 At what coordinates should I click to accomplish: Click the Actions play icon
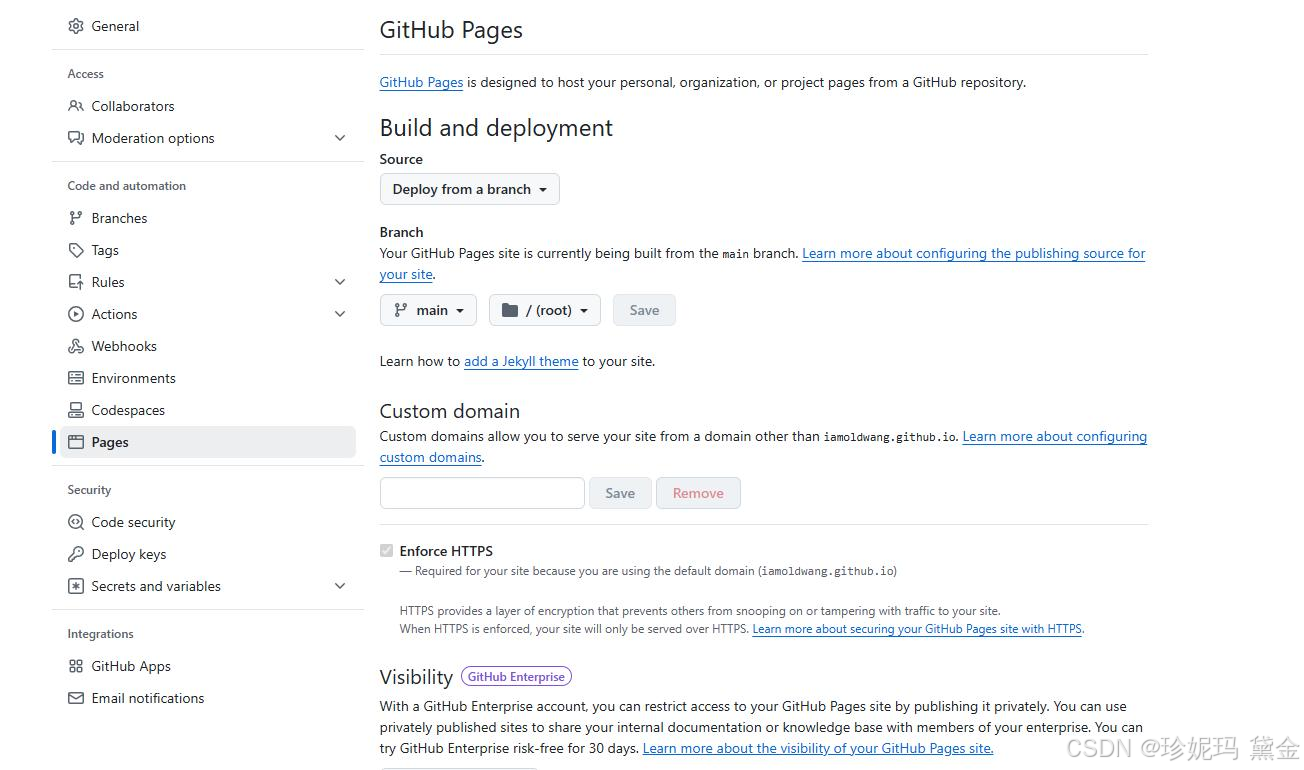point(76,314)
